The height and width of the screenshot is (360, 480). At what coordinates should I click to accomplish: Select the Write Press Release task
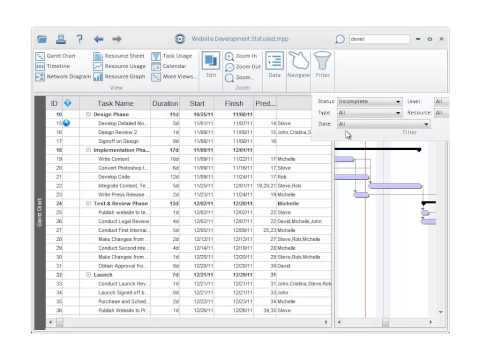click(x=189, y=194)
